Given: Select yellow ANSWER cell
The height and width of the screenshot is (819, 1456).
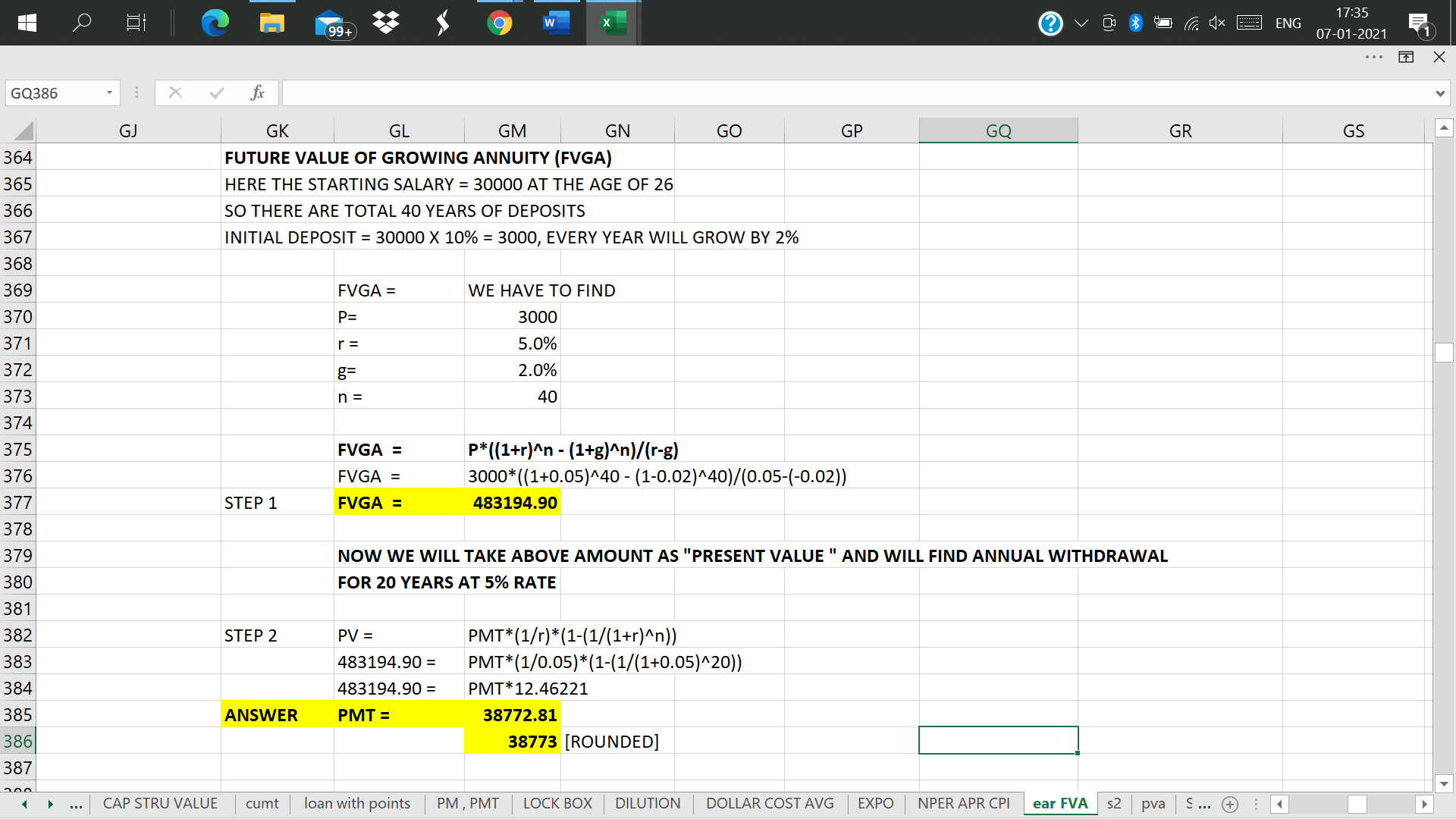Looking at the screenshot, I should [277, 714].
